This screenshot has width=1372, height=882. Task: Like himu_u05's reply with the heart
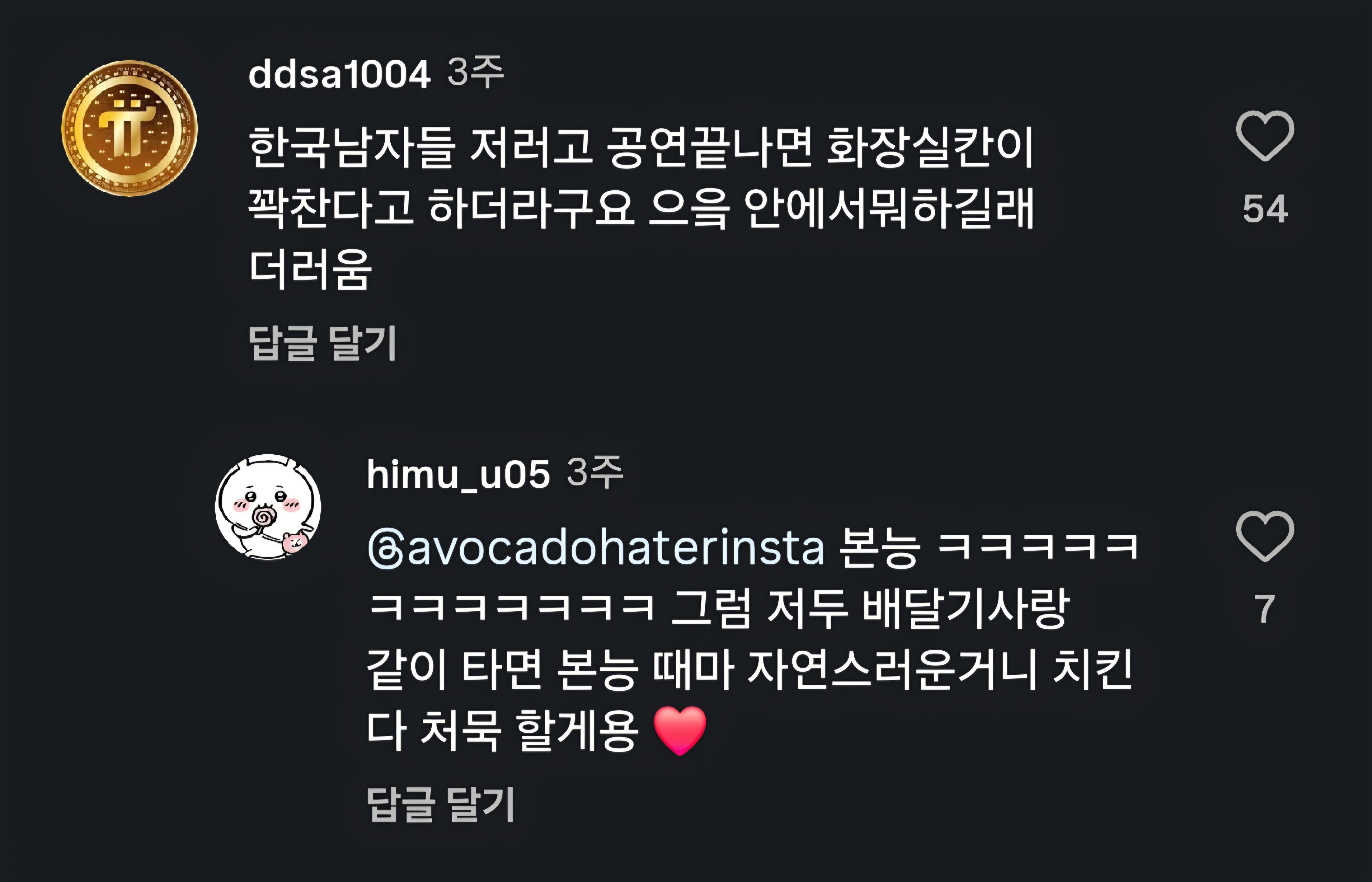point(1264,536)
